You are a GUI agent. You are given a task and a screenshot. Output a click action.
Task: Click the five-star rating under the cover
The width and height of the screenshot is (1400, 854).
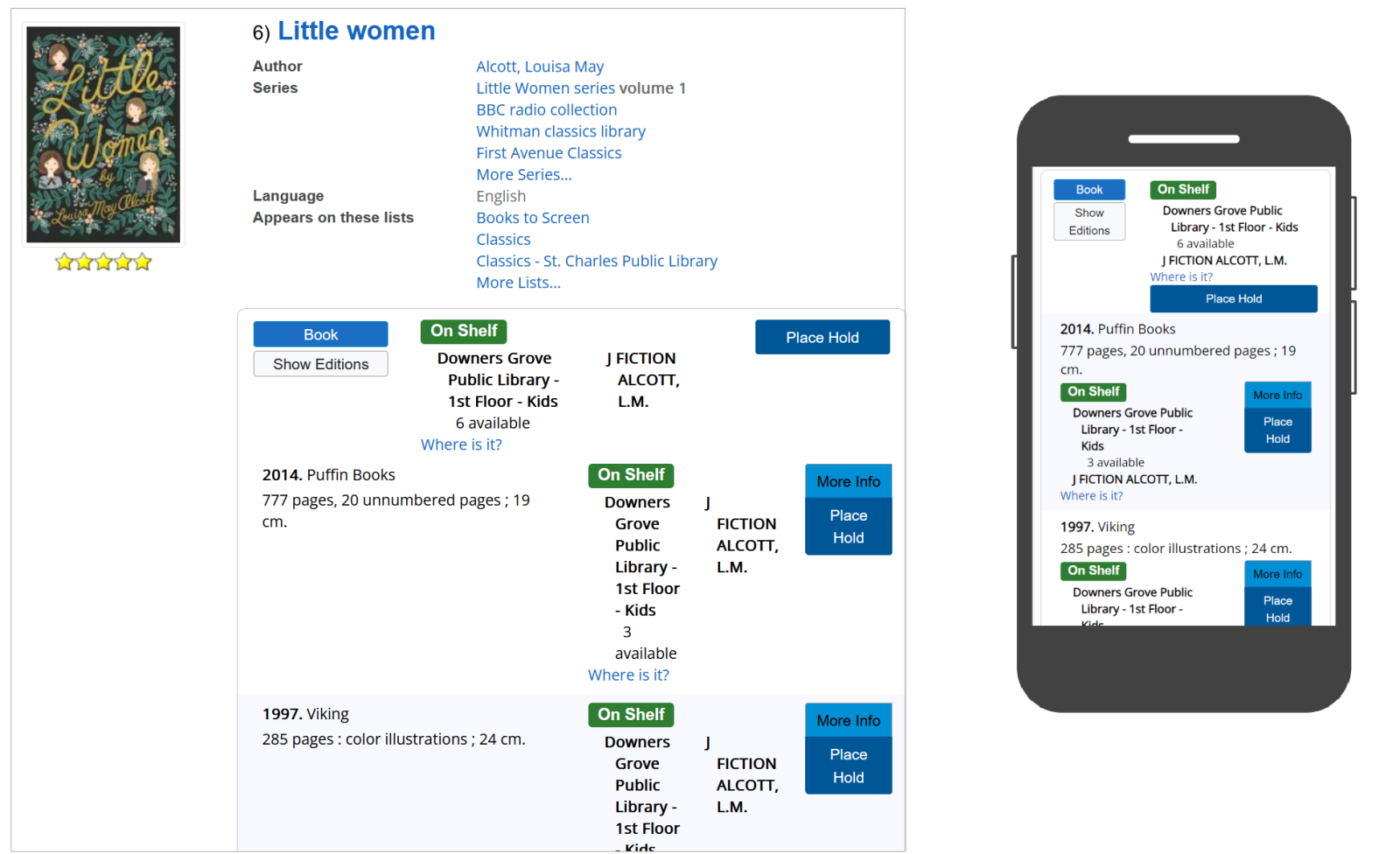(x=103, y=262)
